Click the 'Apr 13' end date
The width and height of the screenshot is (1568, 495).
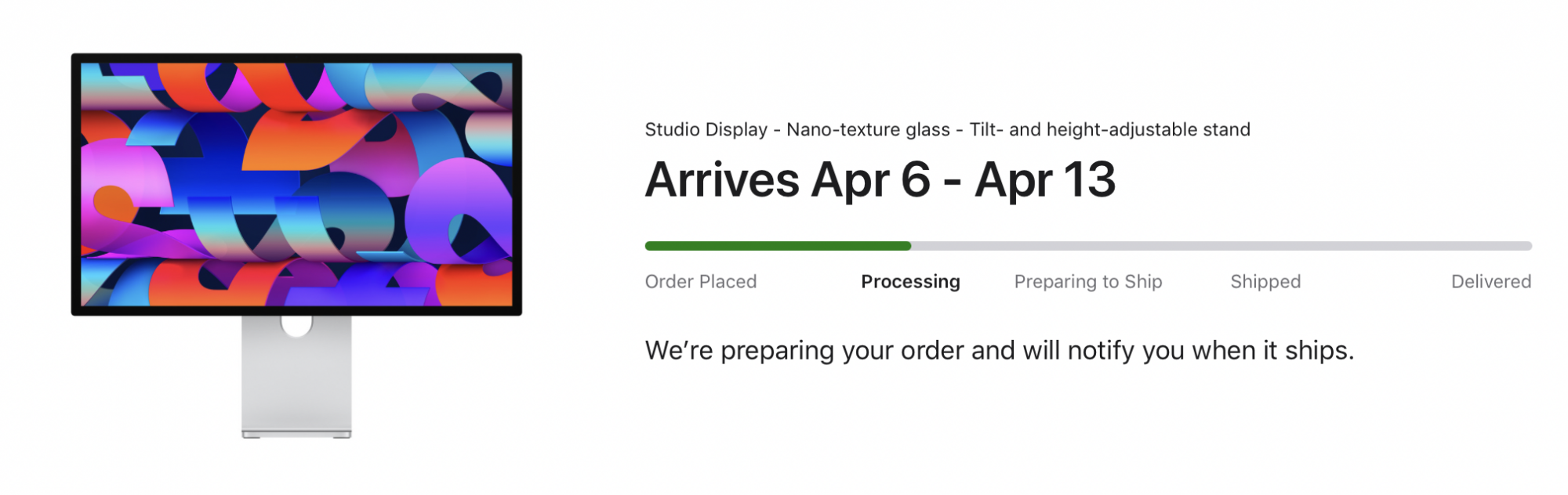[1045, 180]
